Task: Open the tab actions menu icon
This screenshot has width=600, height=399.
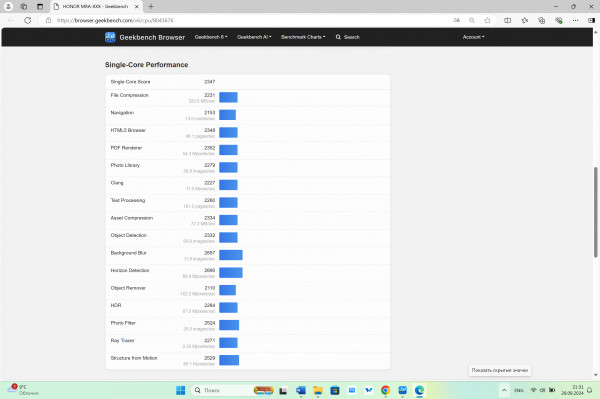Action: (40, 7)
